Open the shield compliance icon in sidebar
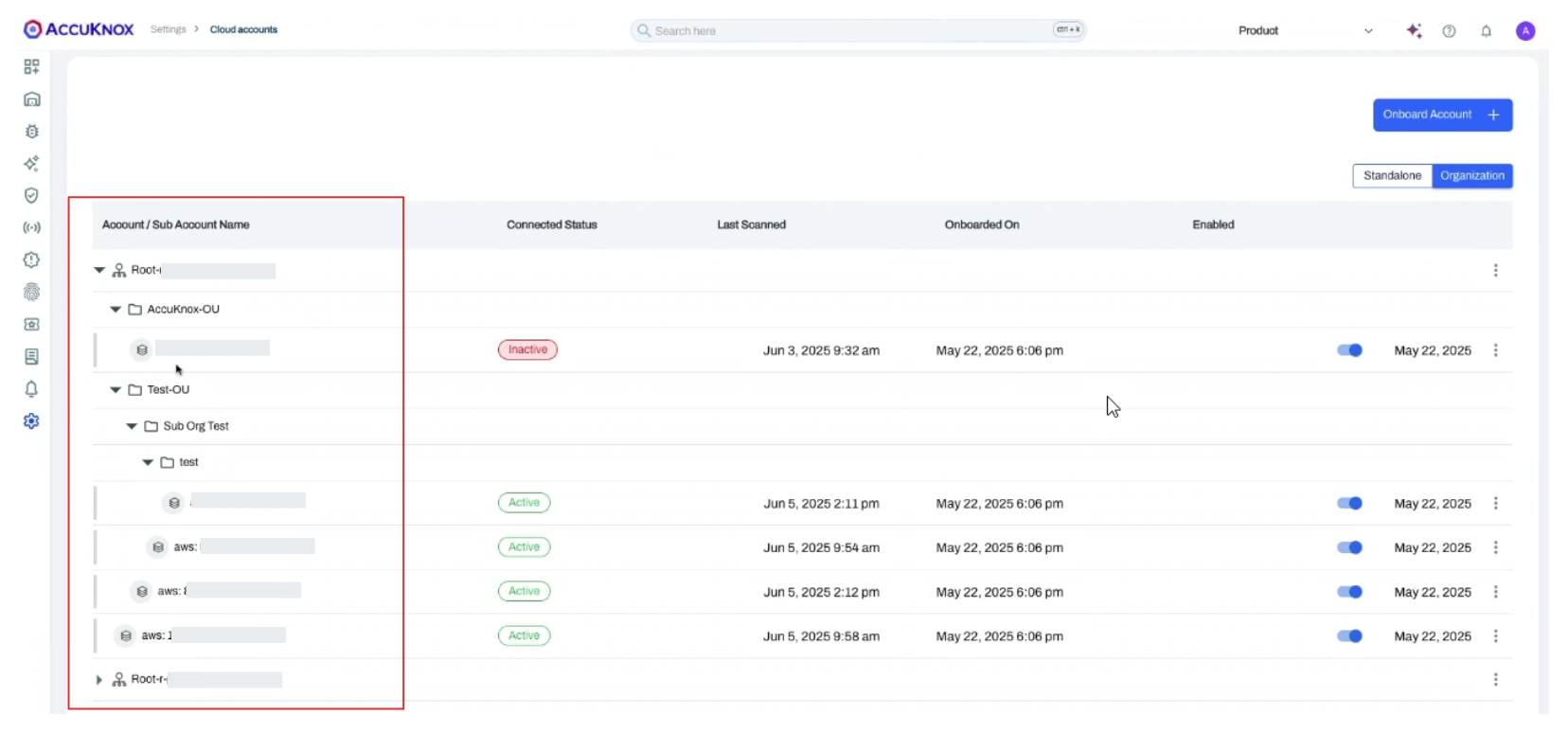Image resolution: width=1568 pixels, height=733 pixels. coord(31,195)
